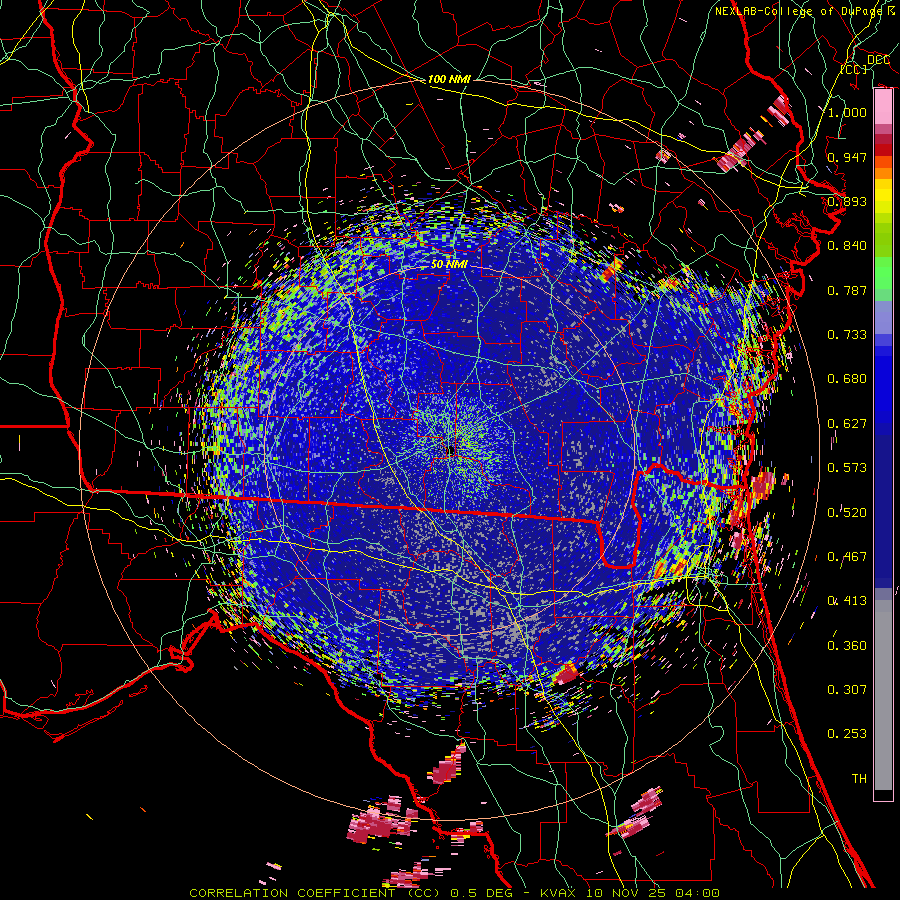Image resolution: width=900 pixels, height=900 pixels.
Task: Select the 0.520 scale label
Action: pyautogui.click(x=847, y=513)
